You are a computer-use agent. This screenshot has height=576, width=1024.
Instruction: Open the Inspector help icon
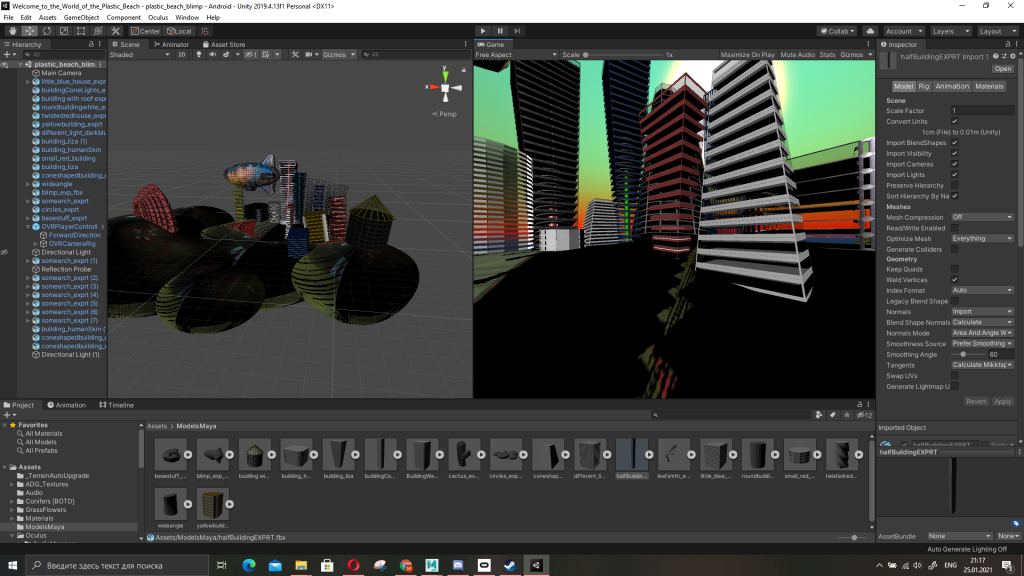(x=995, y=56)
